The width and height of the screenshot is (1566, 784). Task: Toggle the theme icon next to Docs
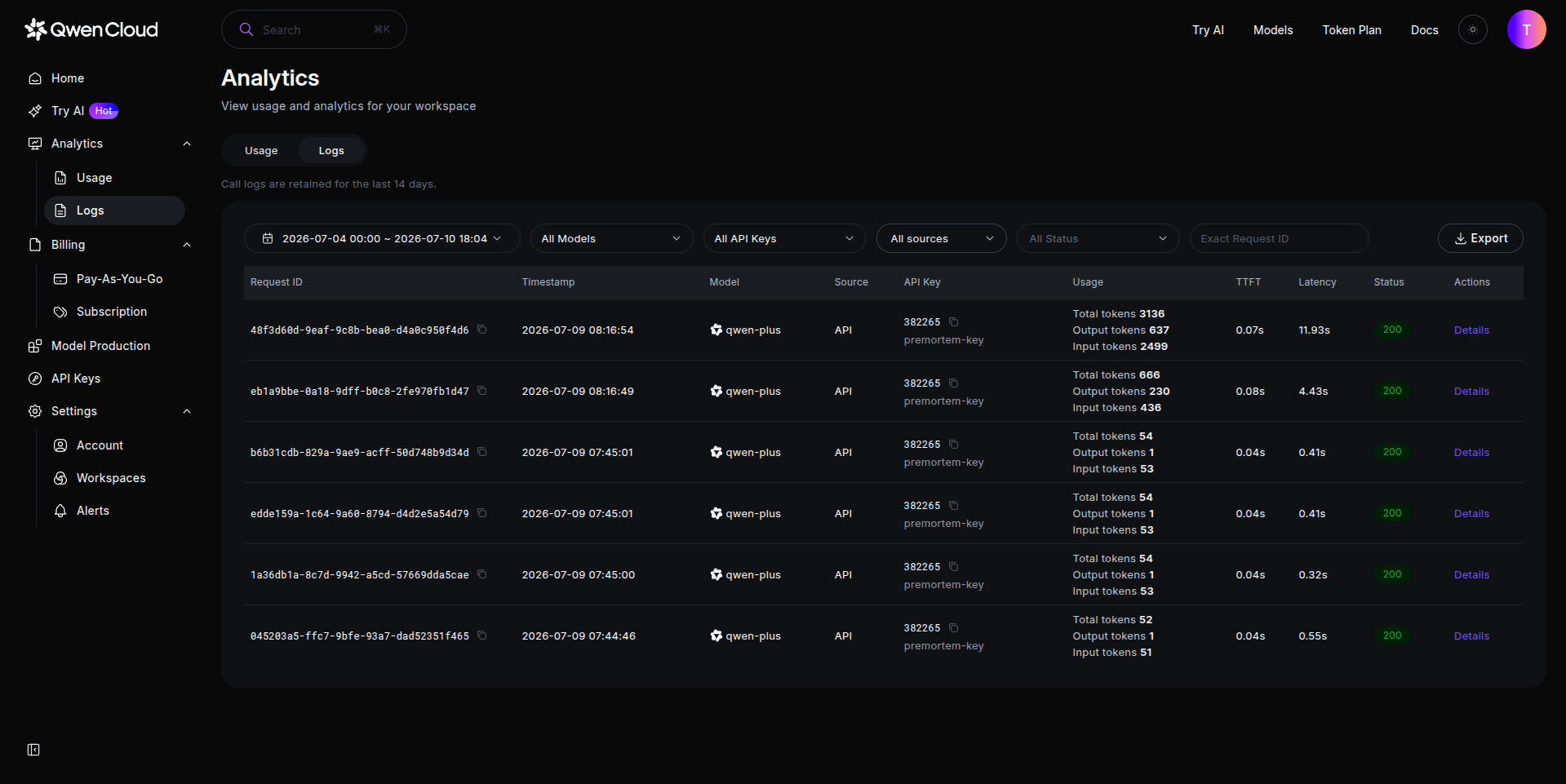[x=1473, y=29]
